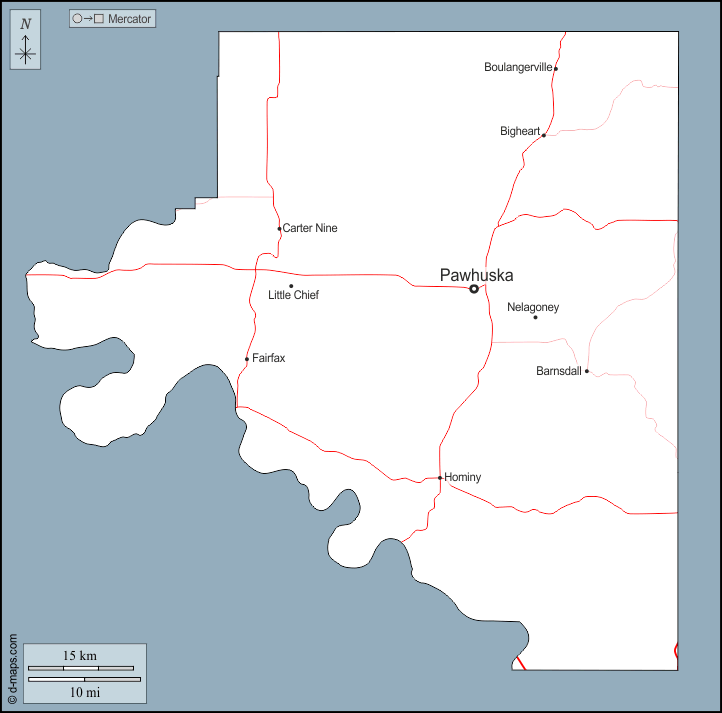722x713 pixels.
Task: Click the 10 mi scale bar
Action: (x=84, y=680)
